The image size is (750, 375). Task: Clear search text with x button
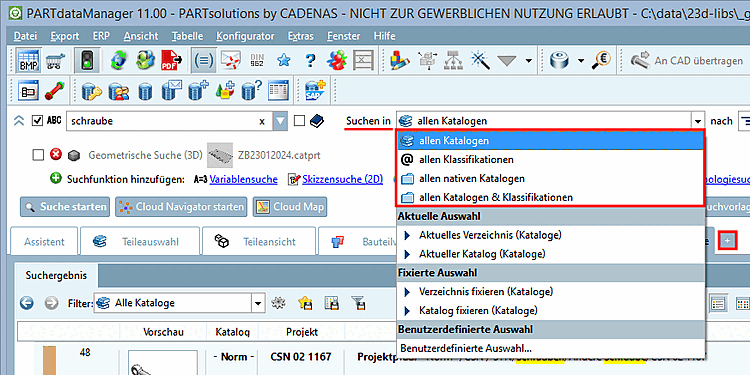(x=262, y=121)
